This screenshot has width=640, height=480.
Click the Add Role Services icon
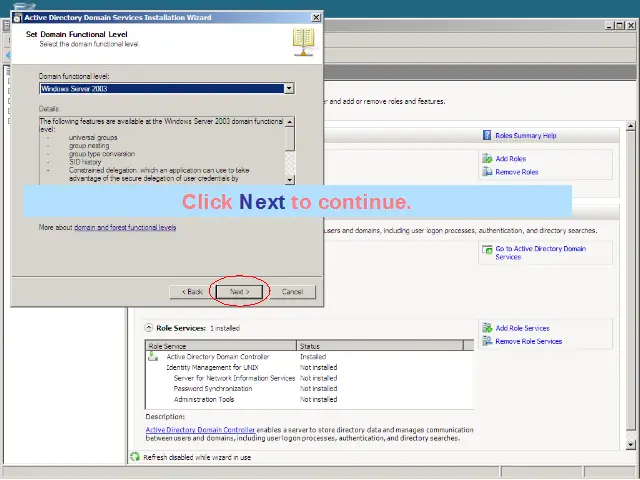point(487,327)
